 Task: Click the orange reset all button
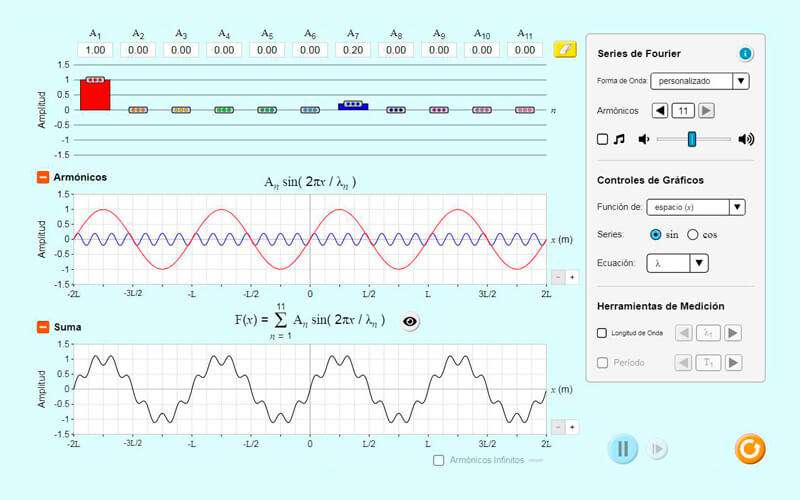point(750,449)
